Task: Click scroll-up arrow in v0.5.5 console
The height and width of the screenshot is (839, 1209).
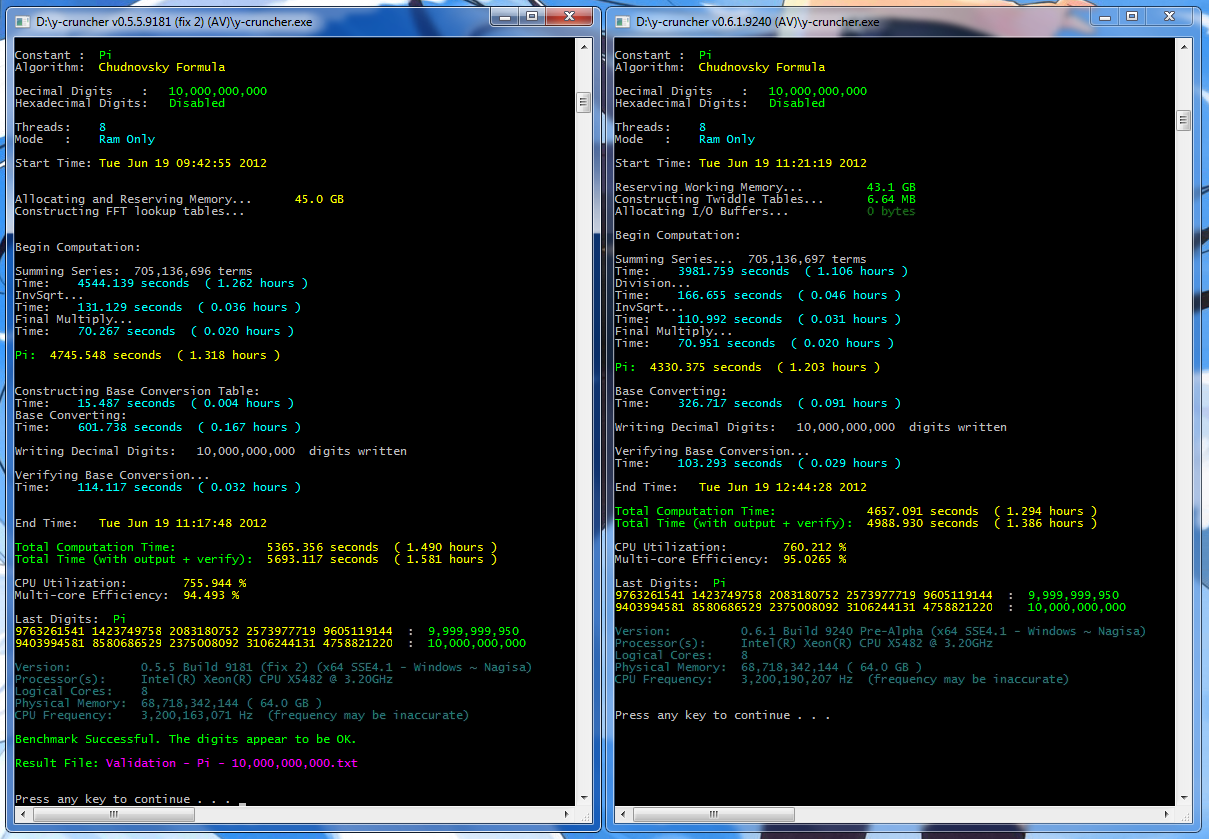Action: 583,45
